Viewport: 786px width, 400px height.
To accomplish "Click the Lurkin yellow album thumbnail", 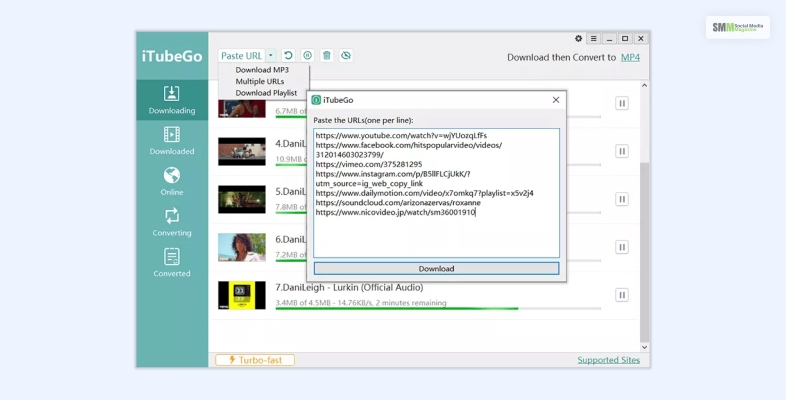I will pyautogui.click(x=242, y=295).
